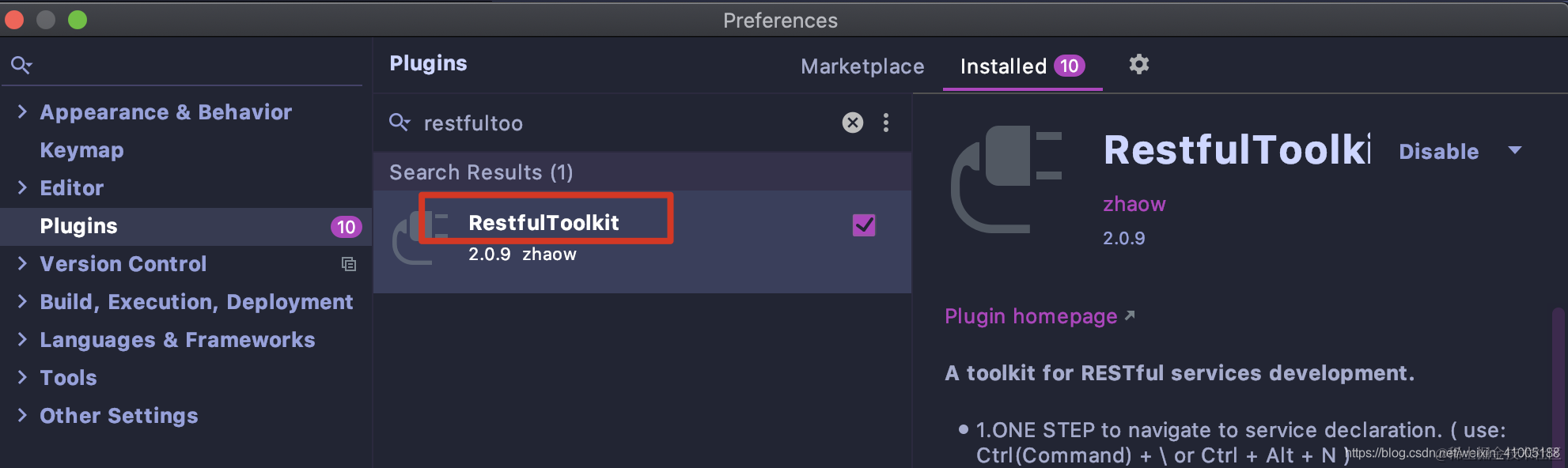Uncheck the RestfulToolkit enabled checkbox

coord(864,225)
